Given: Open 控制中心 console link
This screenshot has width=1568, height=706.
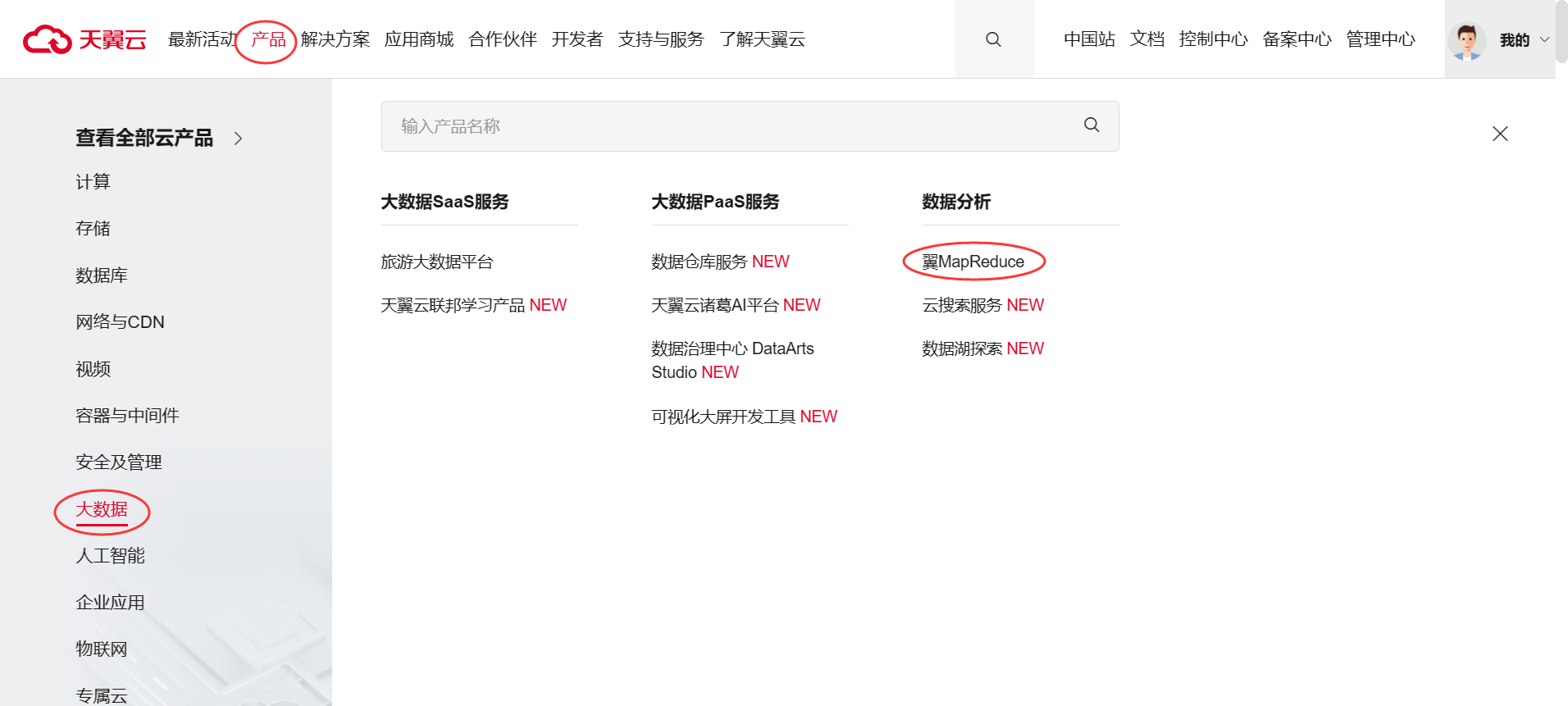Looking at the screenshot, I should (x=1214, y=39).
